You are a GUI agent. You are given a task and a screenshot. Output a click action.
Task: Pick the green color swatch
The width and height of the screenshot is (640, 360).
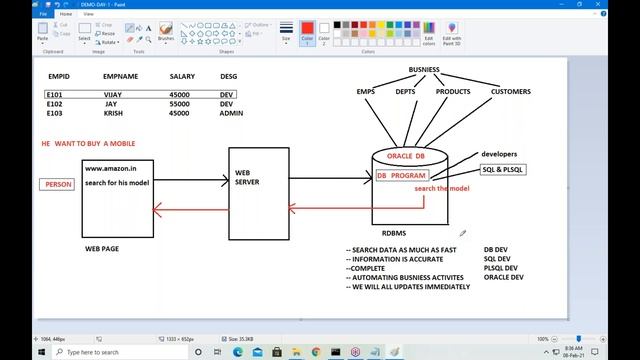tap(390, 25)
